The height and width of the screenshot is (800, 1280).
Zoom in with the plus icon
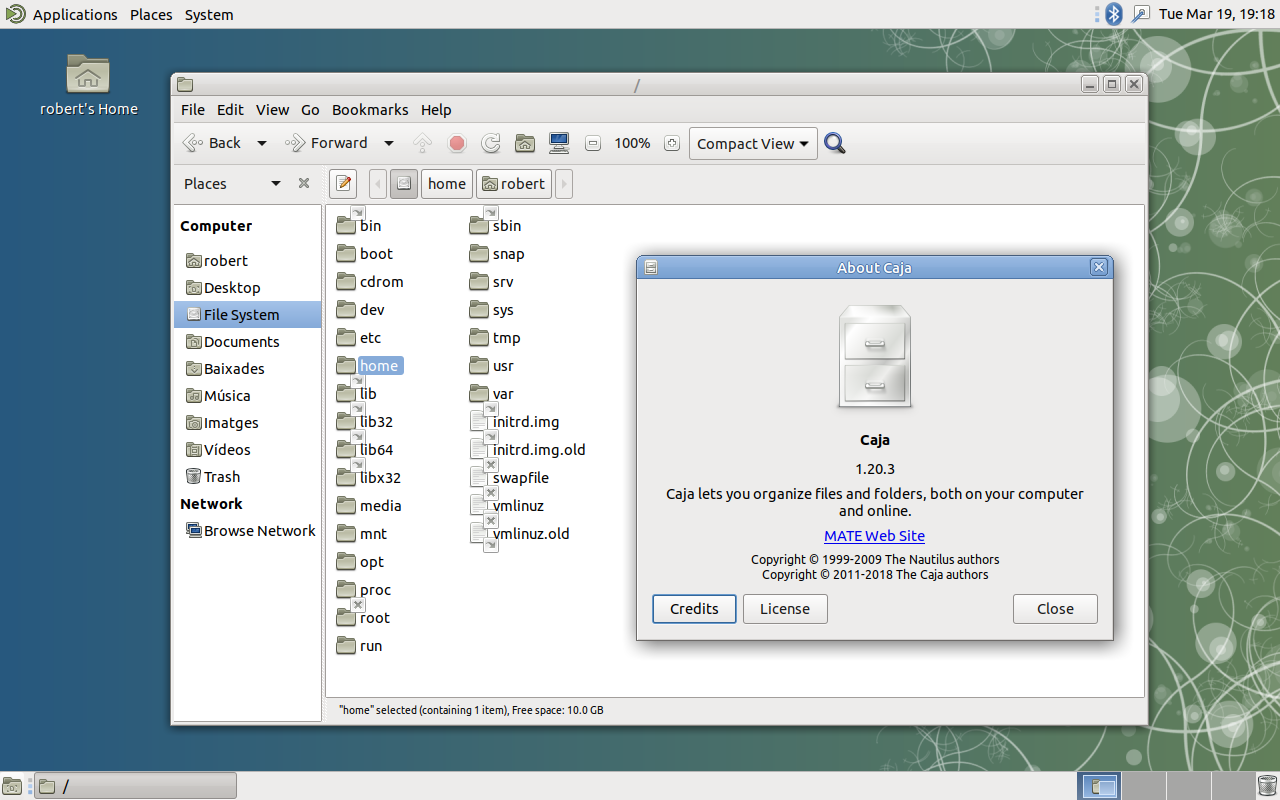pos(672,143)
